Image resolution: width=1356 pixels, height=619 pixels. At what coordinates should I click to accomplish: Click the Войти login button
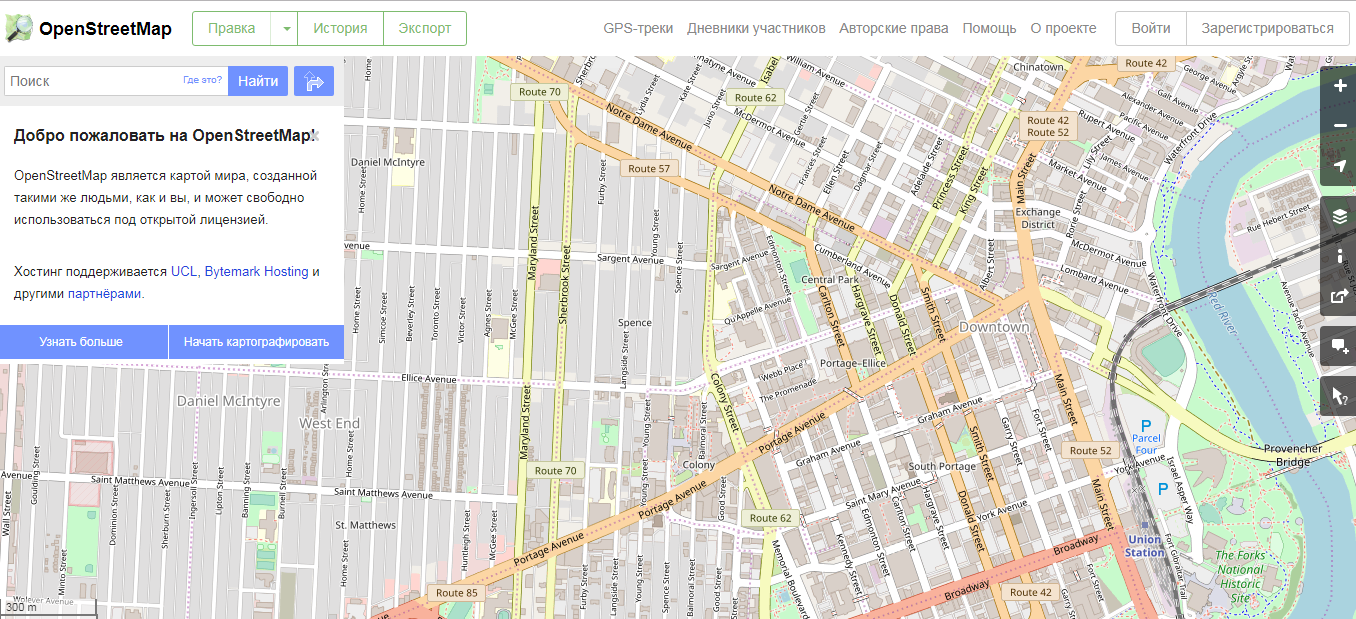pyautogui.click(x=1151, y=29)
